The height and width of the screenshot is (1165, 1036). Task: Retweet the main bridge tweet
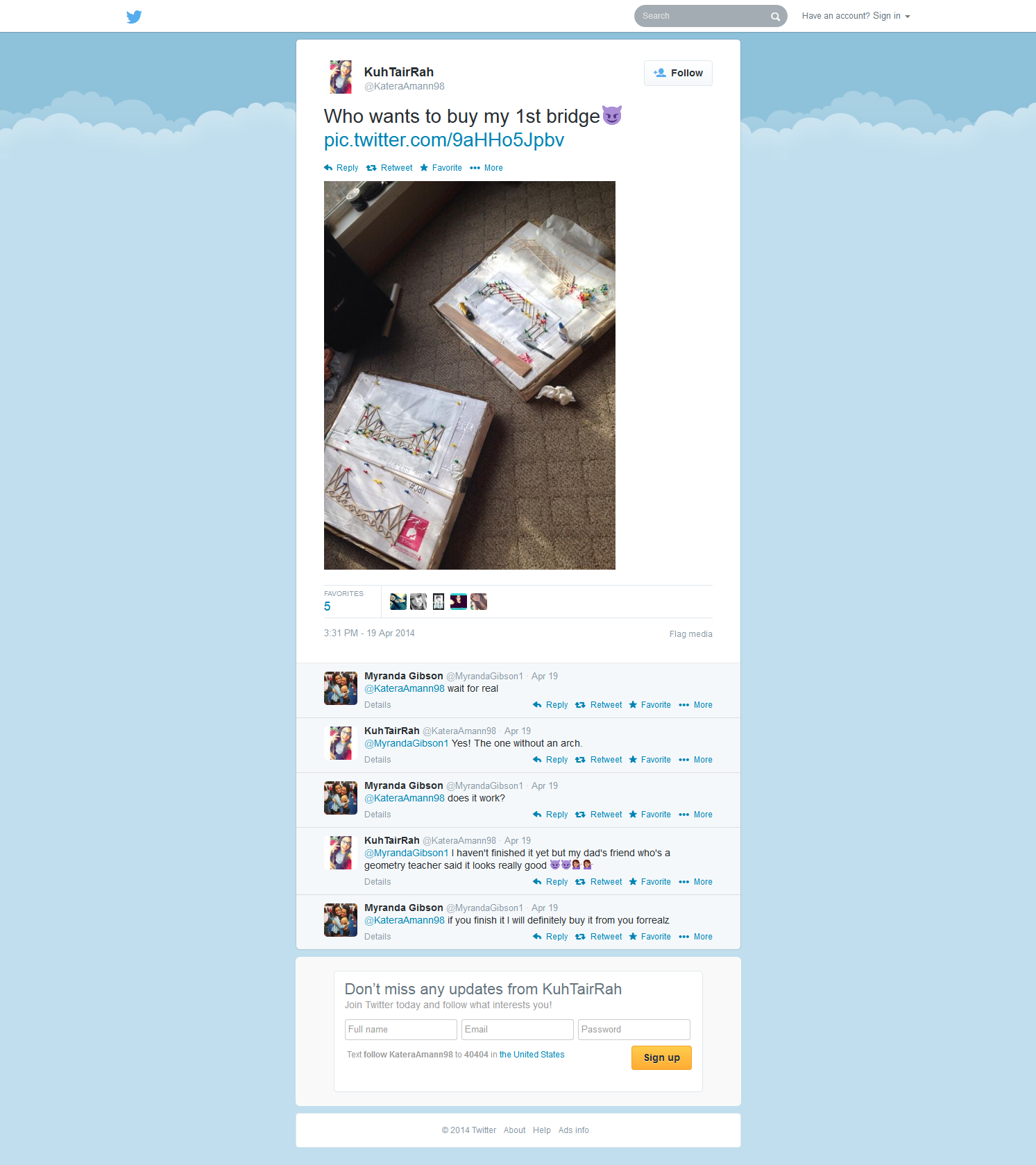(x=389, y=168)
